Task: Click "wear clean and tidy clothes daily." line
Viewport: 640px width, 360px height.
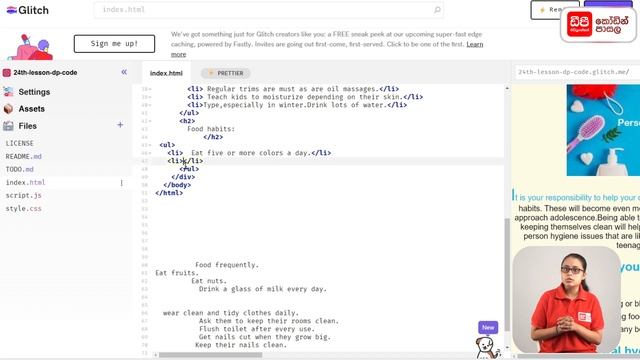Action: [231, 313]
